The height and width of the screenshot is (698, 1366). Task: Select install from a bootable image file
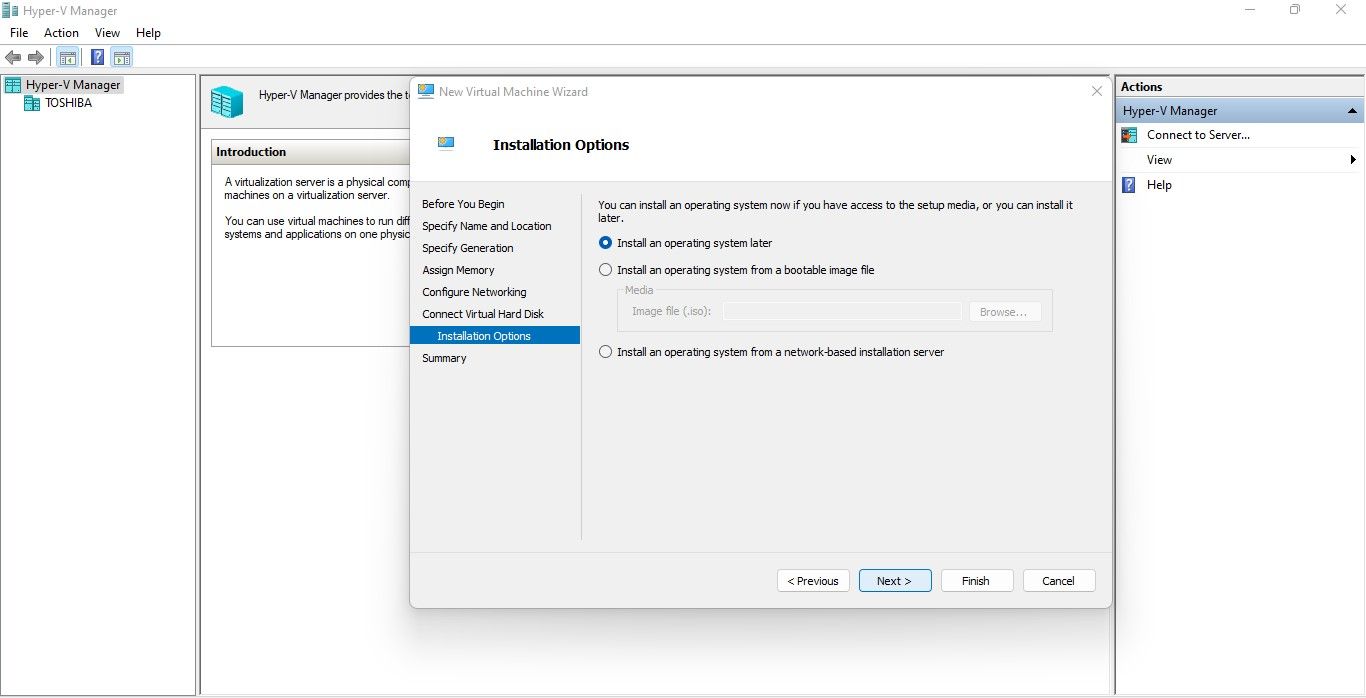coord(736,270)
